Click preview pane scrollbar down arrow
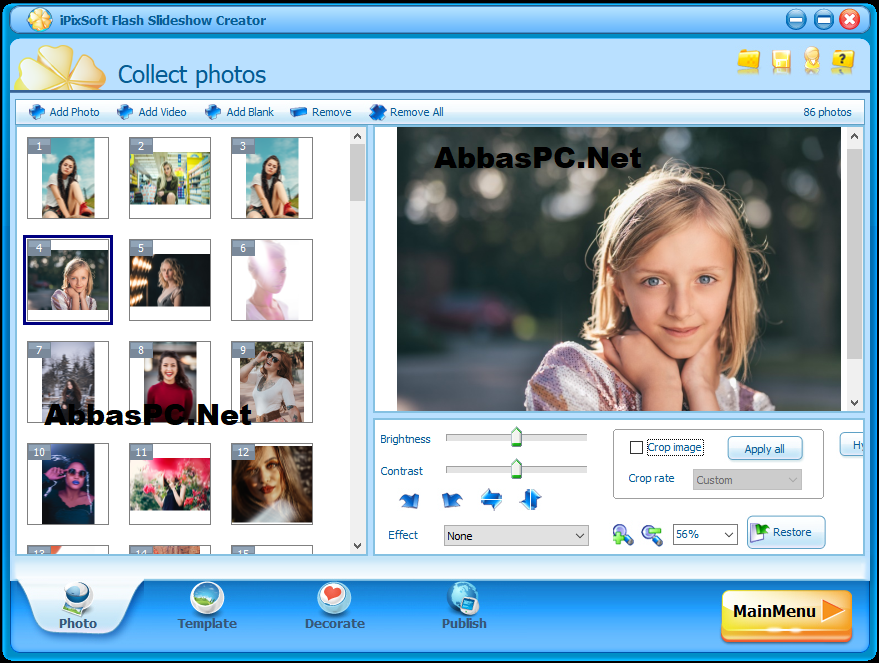Viewport: 879px width, 663px height. pyautogui.click(x=854, y=402)
